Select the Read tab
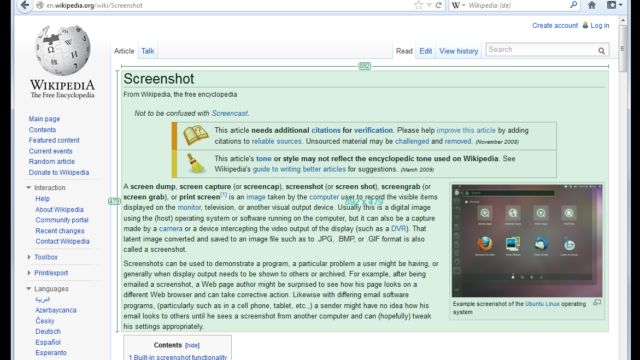640x360 pixels. [404, 51]
